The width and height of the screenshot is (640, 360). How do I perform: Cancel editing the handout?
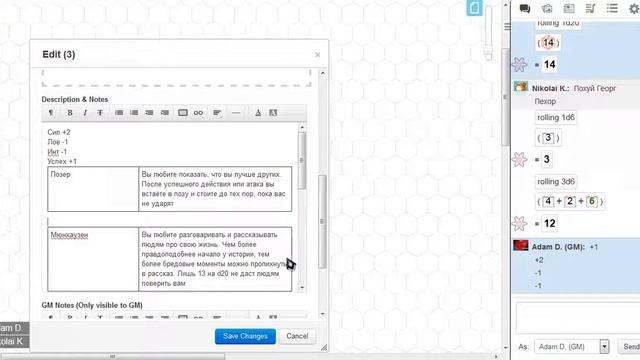click(297, 336)
